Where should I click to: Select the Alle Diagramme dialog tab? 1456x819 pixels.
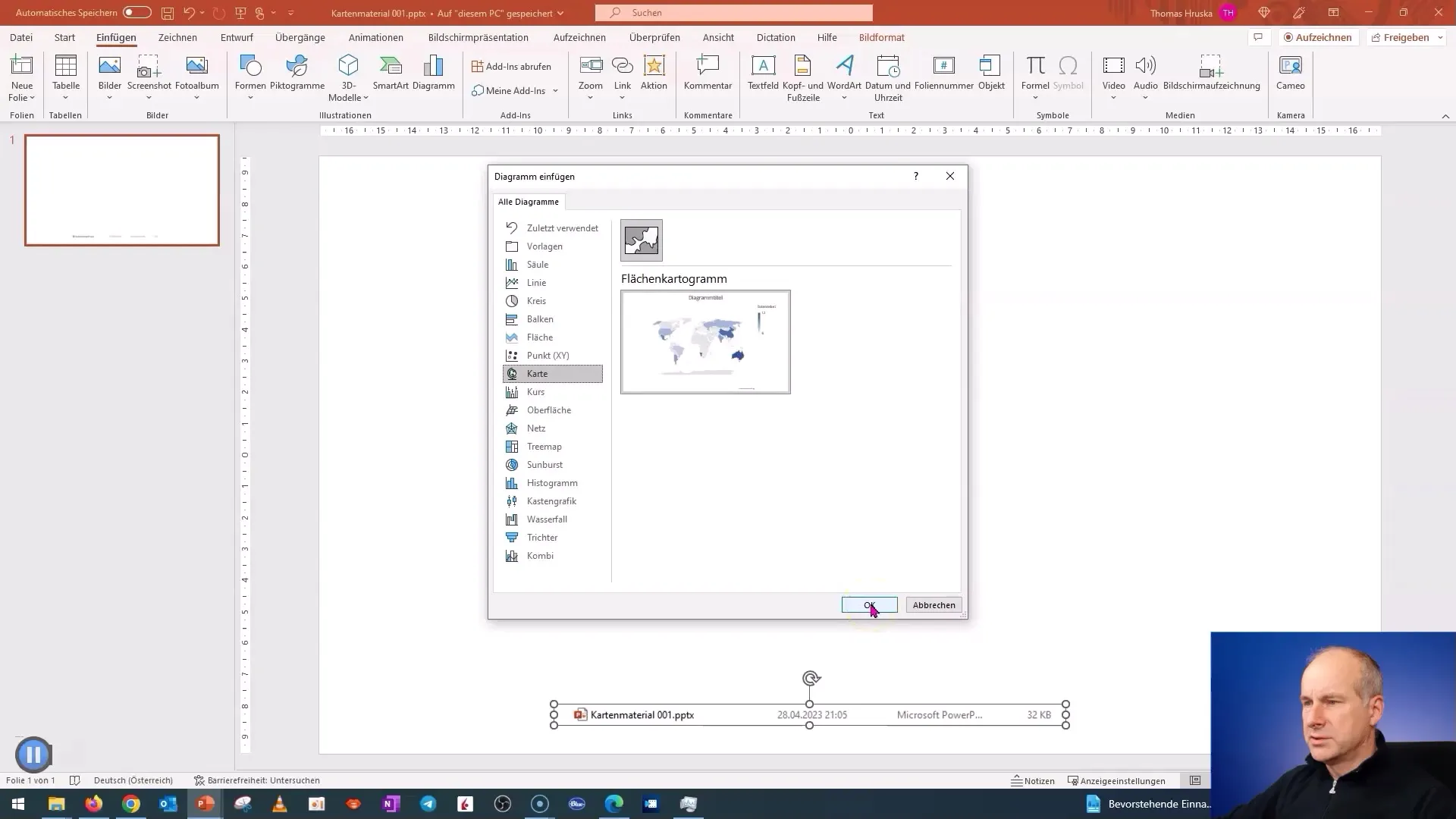coord(528,202)
